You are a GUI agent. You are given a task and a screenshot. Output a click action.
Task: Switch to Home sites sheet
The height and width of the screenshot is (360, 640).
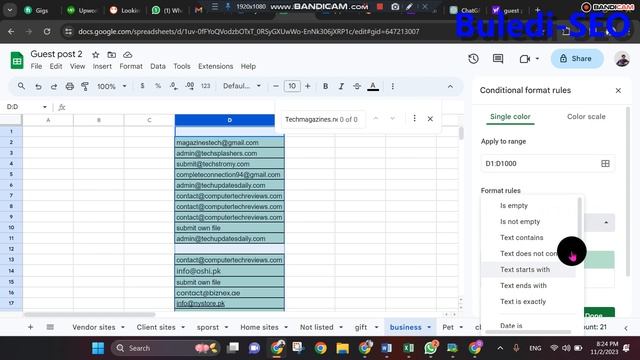[x=259, y=327]
